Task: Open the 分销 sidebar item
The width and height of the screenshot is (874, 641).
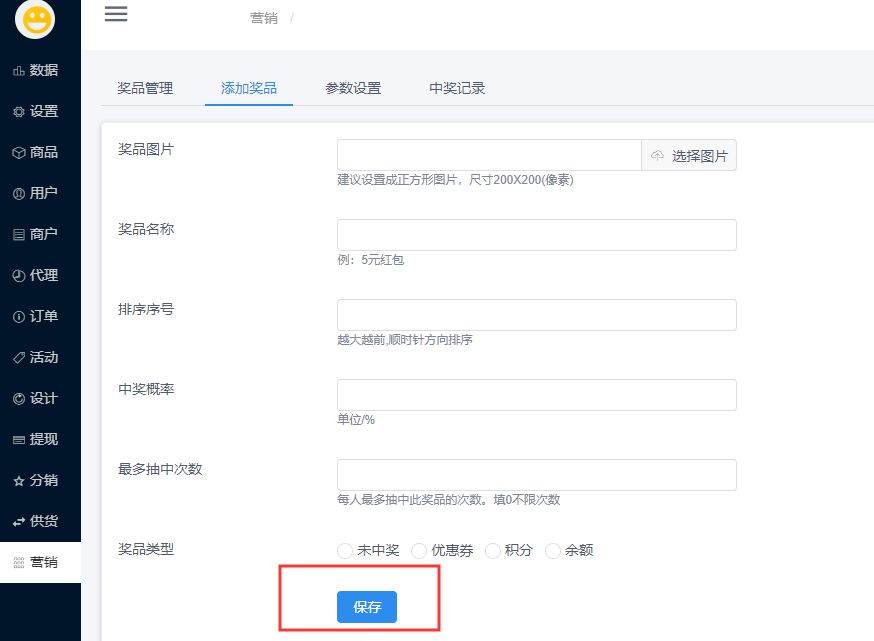Action: pyautogui.click(x=40, y=480)
